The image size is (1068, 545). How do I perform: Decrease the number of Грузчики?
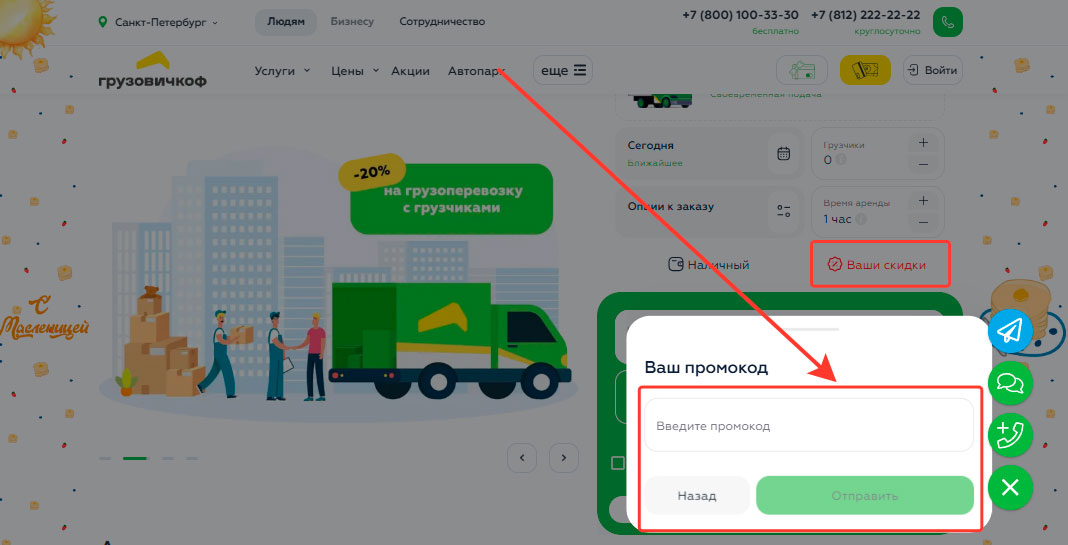click(923, 164)
